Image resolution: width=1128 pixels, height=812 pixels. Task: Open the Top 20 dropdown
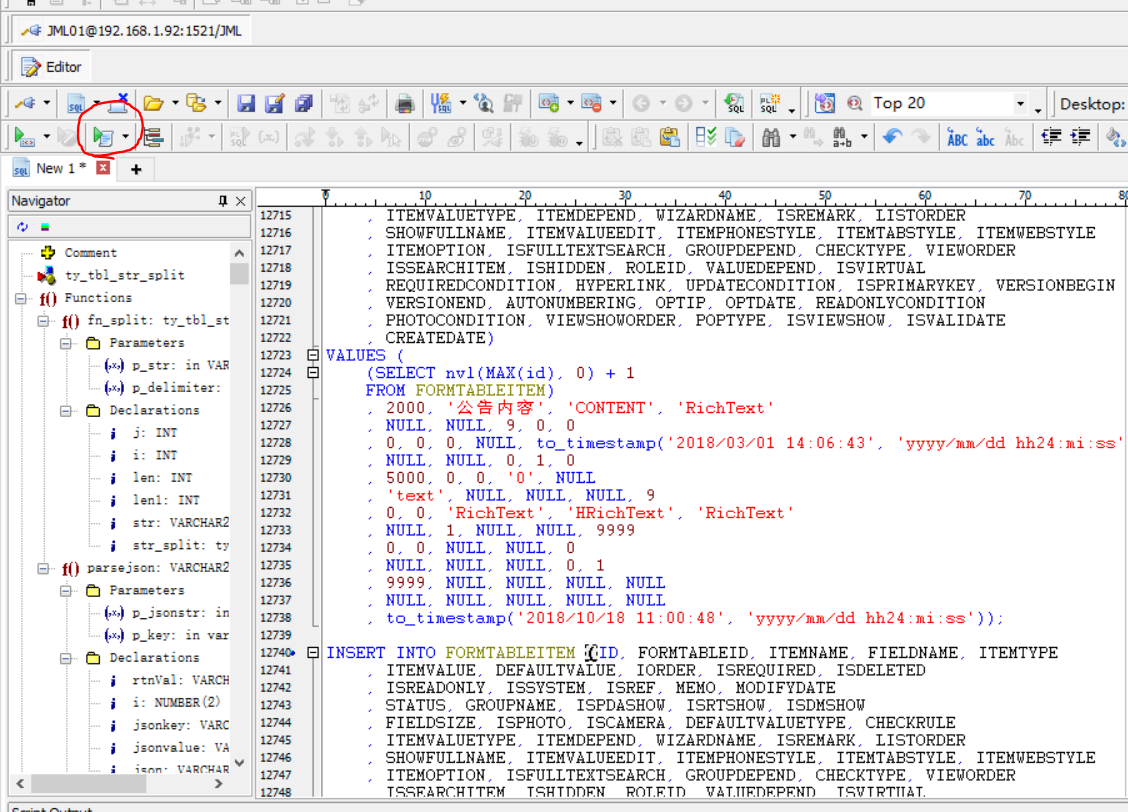(1020, 104)
